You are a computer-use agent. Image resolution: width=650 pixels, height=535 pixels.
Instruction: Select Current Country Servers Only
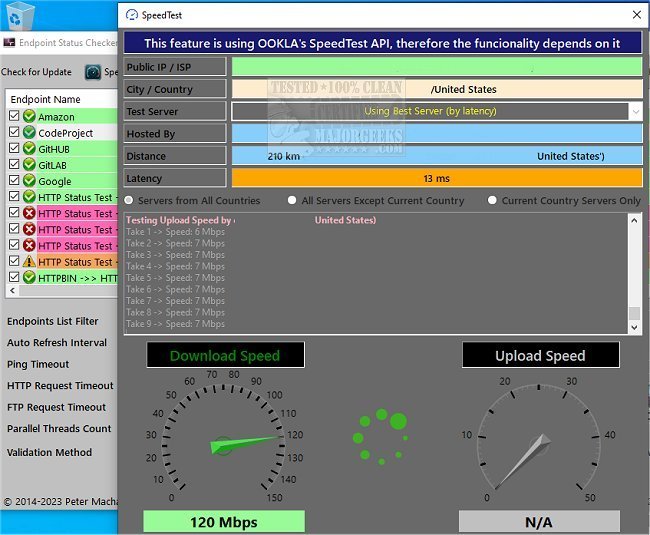pos(492,201)
